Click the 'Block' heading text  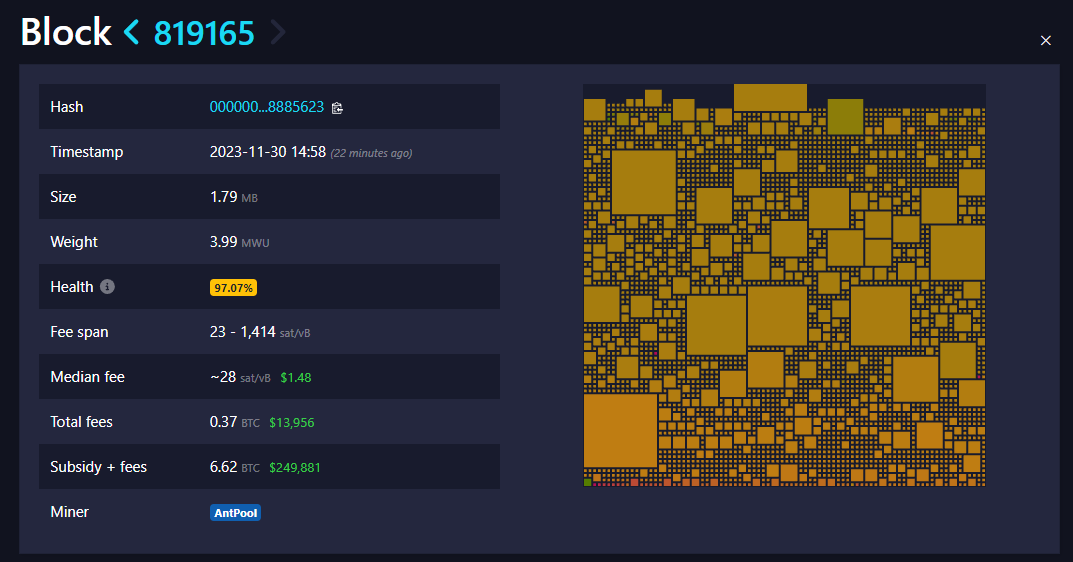66,32
